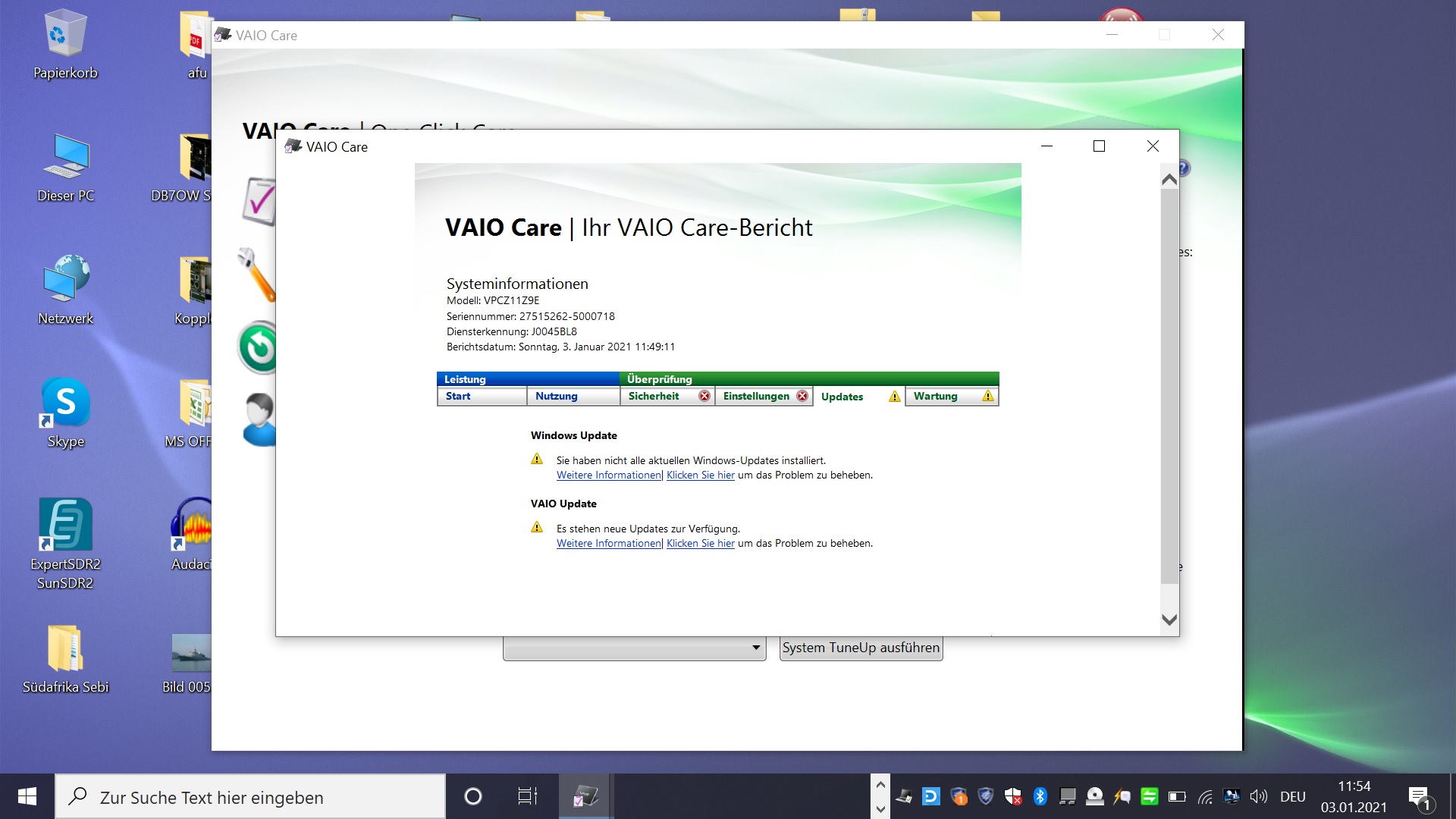Switch to the Sicherheit tab
1456x819 pixels.
pos(654,397)
